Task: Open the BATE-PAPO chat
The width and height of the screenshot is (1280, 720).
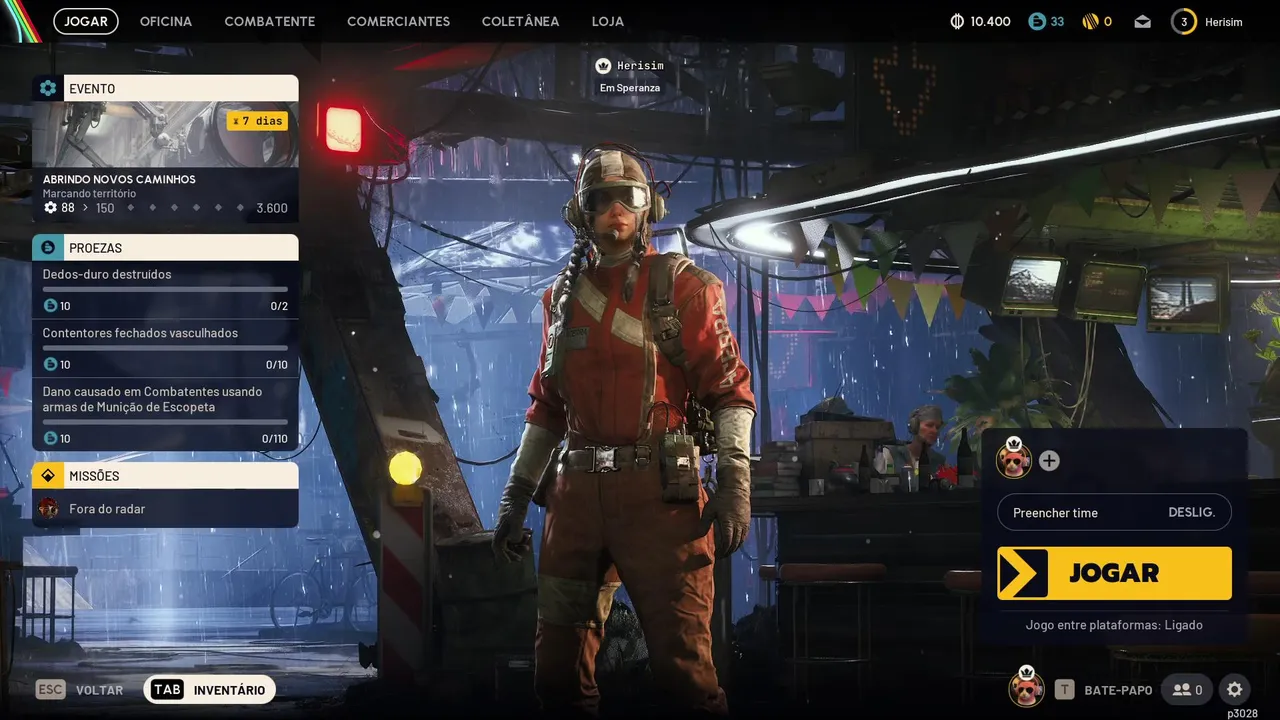Action: (x=1118, y=690)
